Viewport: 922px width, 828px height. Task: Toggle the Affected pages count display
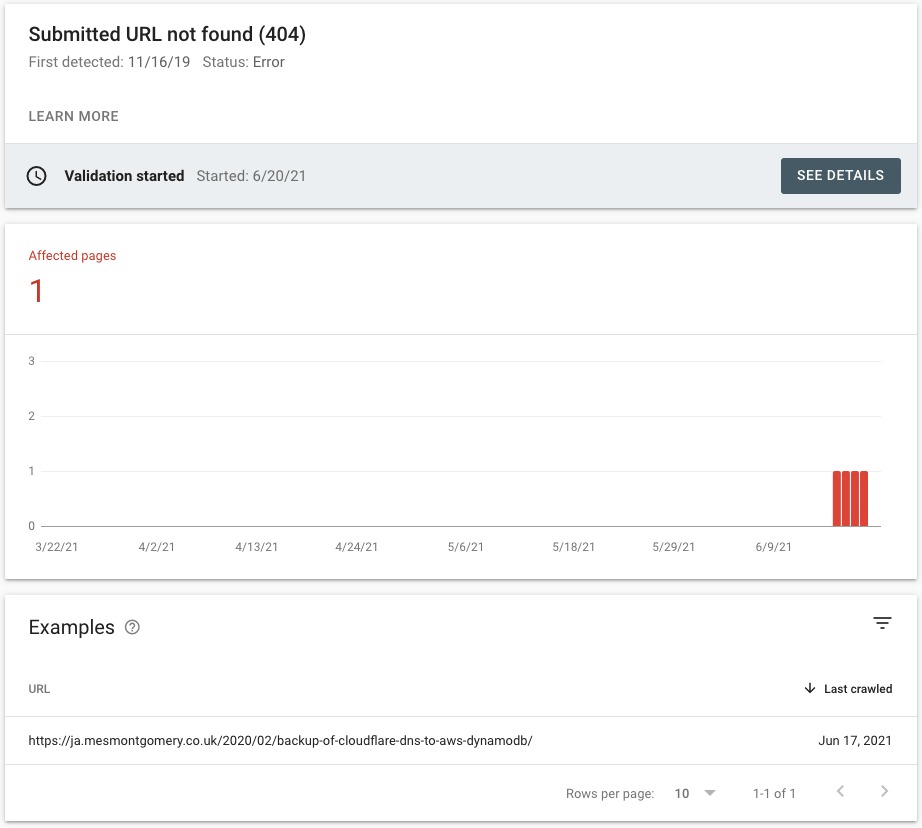click(x=37, y=291)
